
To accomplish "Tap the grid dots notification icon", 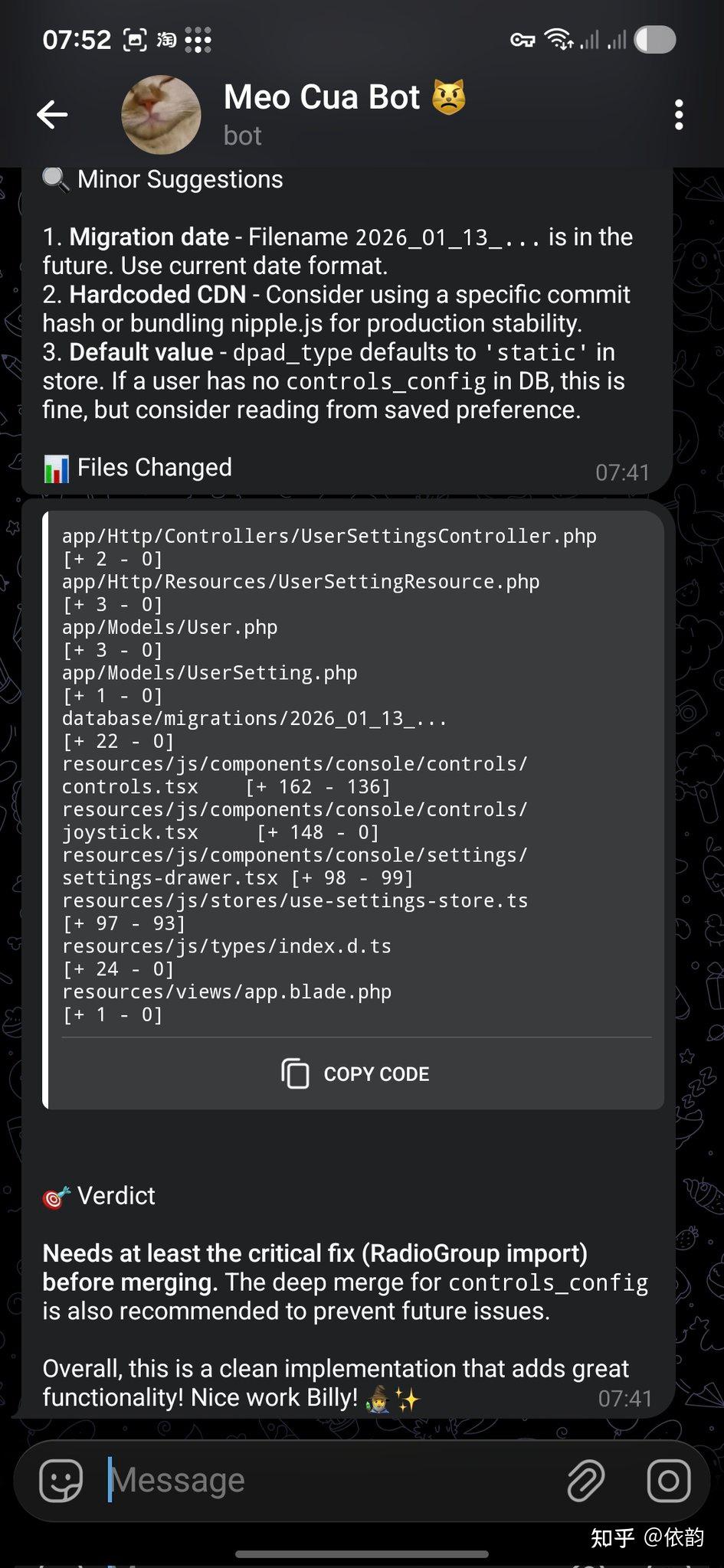I will [x=198, y=40].
